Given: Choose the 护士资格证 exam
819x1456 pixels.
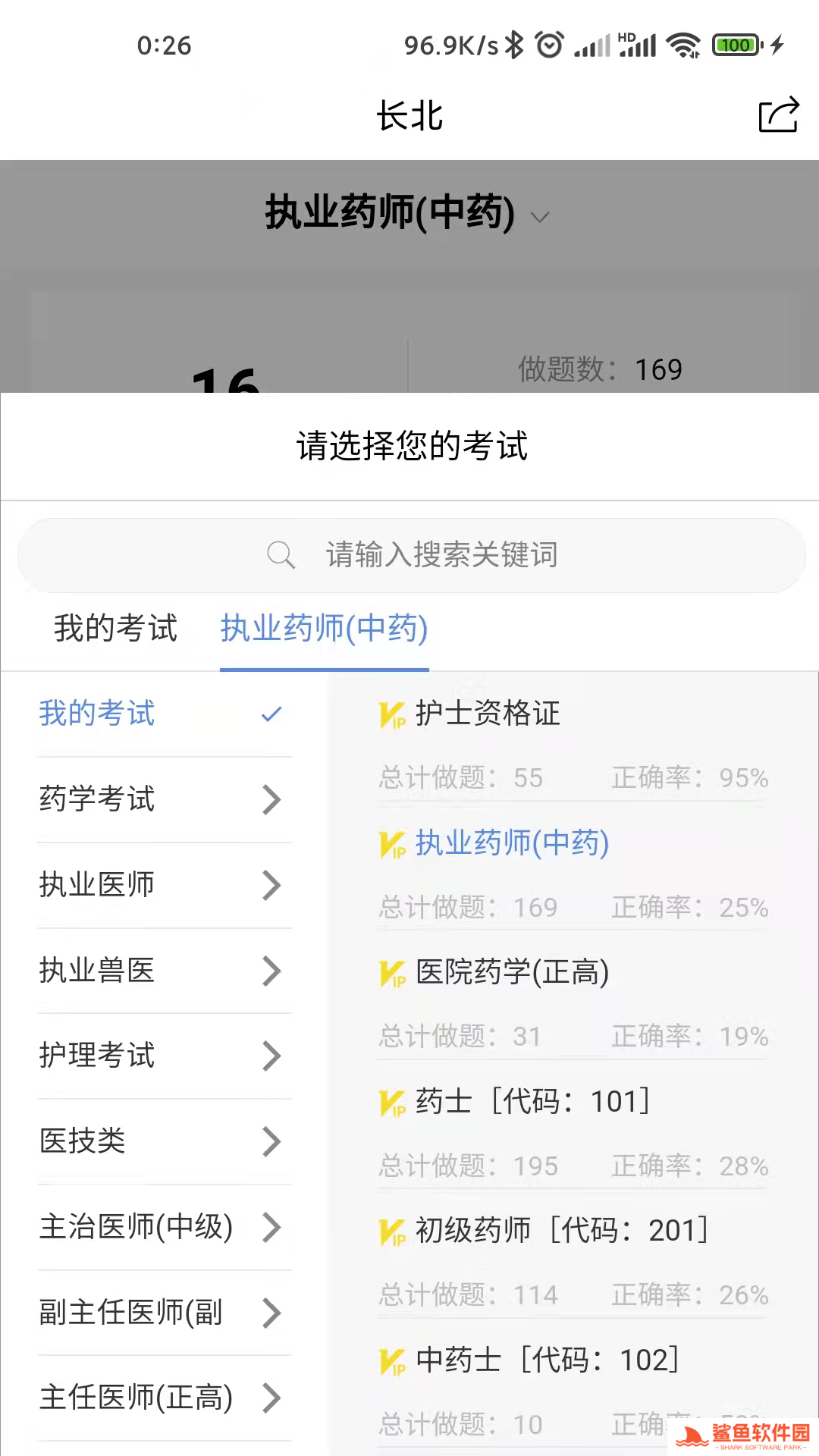Looking at the screenshot, I should click(488, 714).
